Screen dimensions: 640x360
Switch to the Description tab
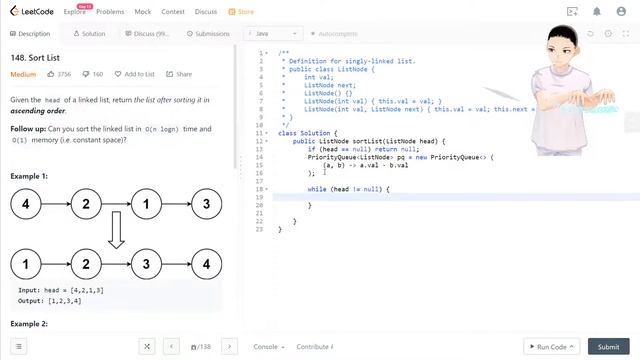30,33
